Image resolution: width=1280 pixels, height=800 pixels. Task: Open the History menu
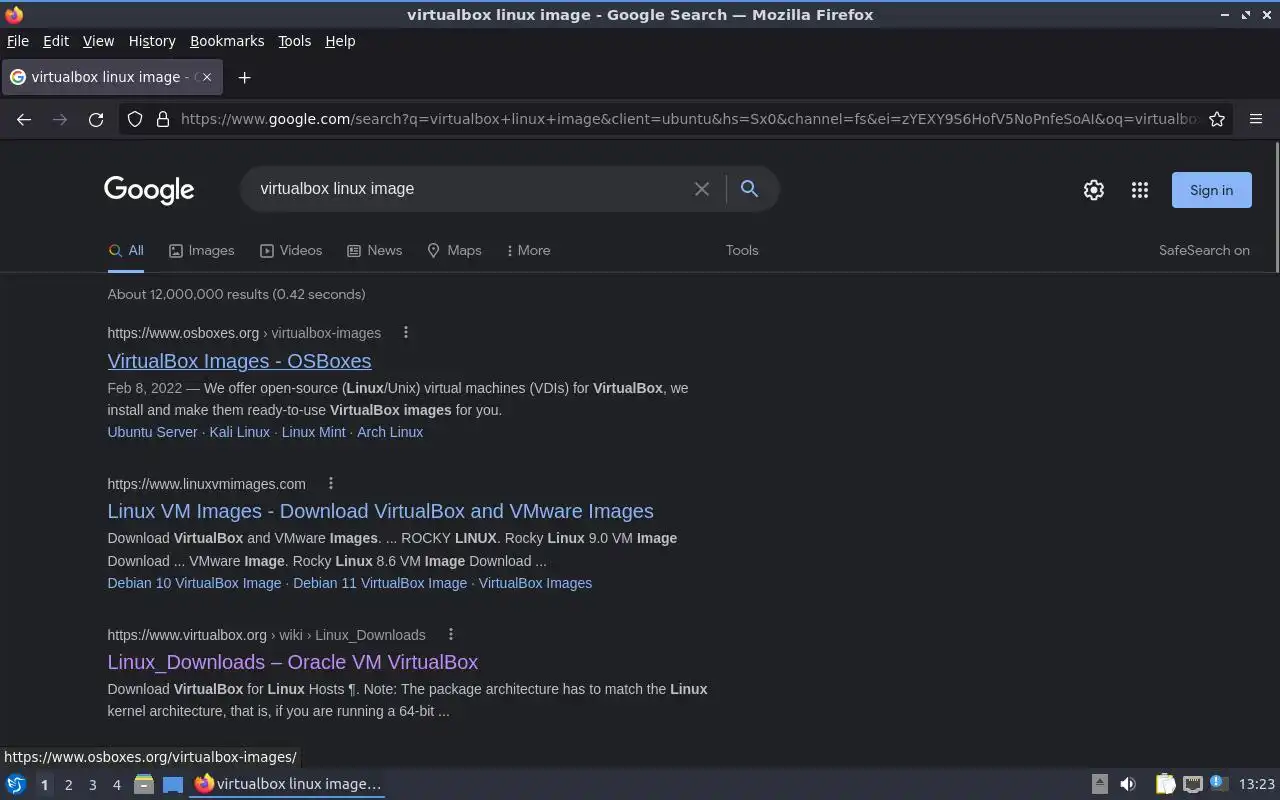tap(152, 41)
